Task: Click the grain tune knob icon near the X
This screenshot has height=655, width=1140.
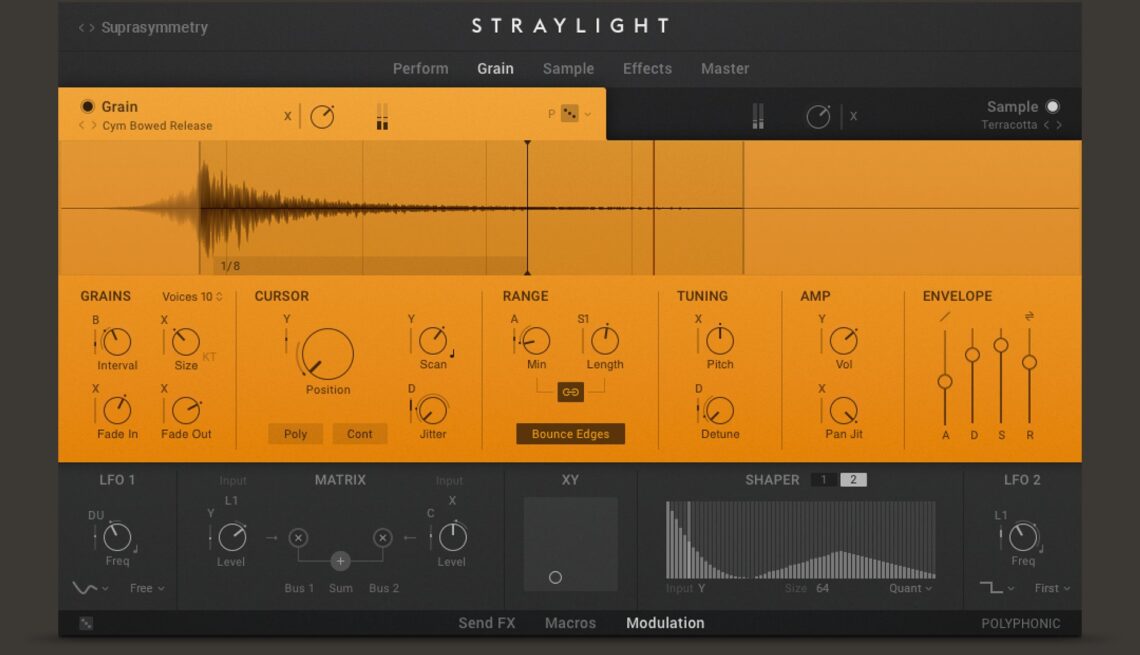Action: [x=320, y=115]
